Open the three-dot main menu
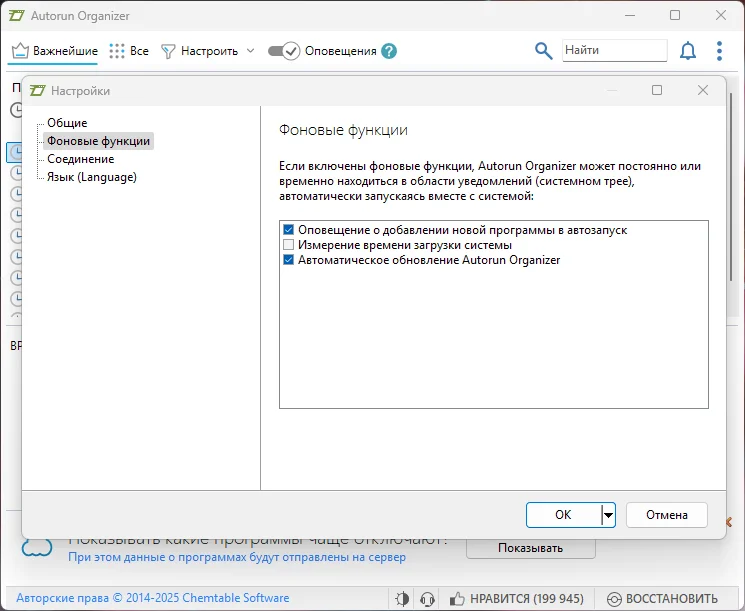Screen dimensions: 745x611 [719, 51]
